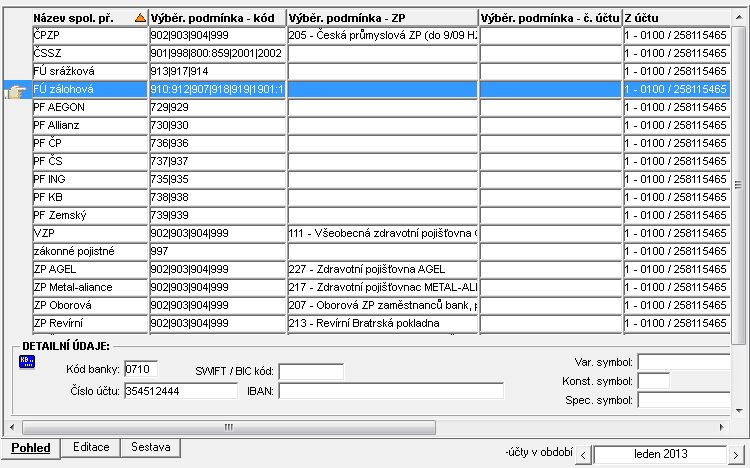Click Výběr. podmínka - č. účtu header
This screenshot has width=750, height=468.
click(x=551, y=18)
